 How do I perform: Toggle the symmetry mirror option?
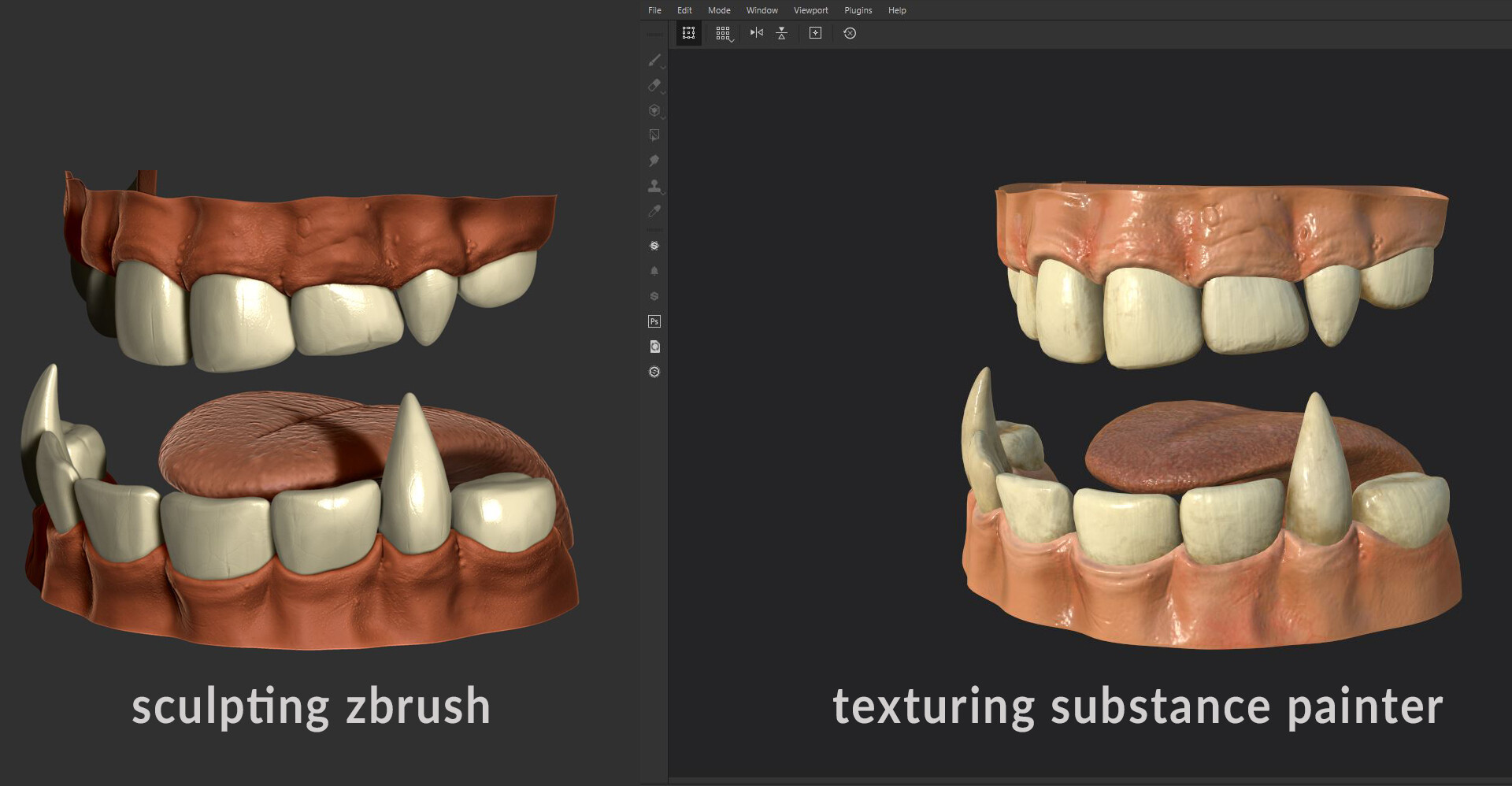click(x=757, y=33)
